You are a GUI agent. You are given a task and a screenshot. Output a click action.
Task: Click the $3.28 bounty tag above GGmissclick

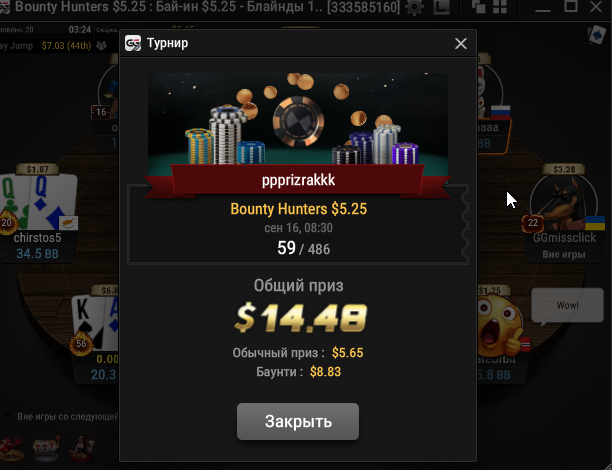564,169
